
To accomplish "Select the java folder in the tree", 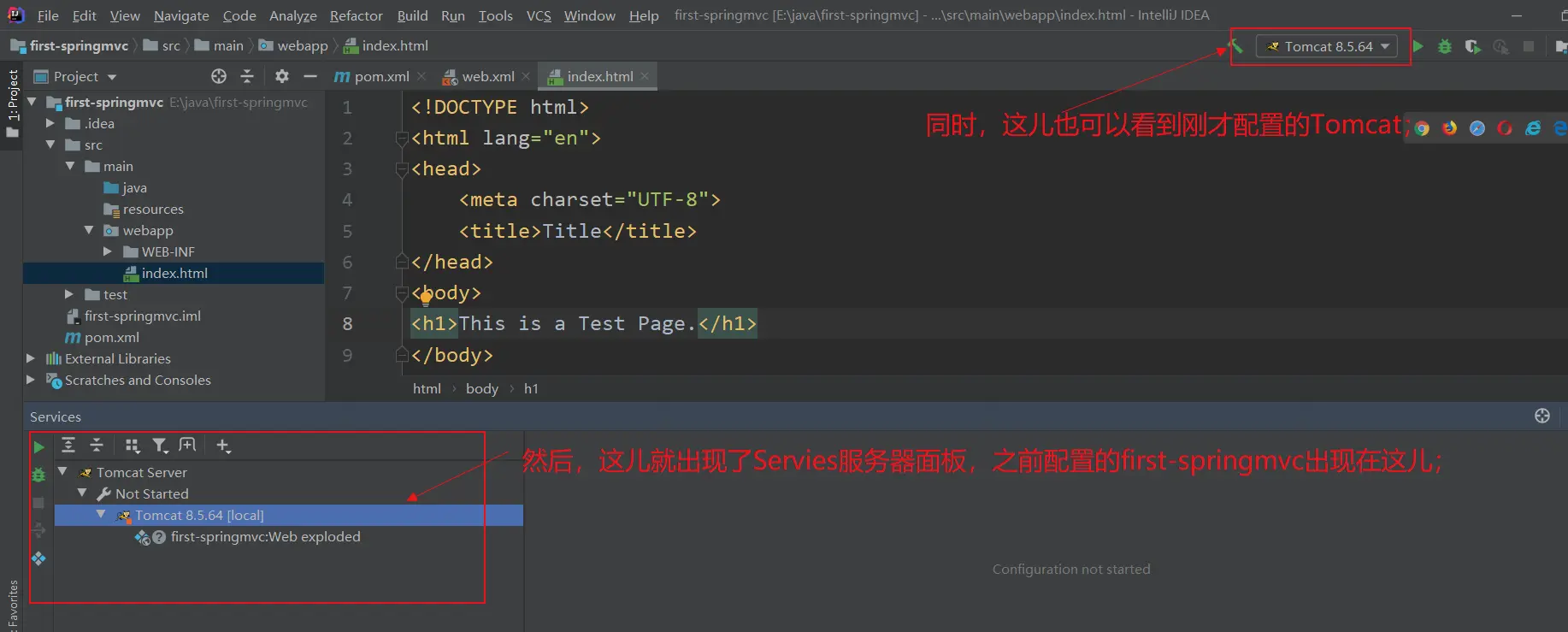I will coord(134,187).
